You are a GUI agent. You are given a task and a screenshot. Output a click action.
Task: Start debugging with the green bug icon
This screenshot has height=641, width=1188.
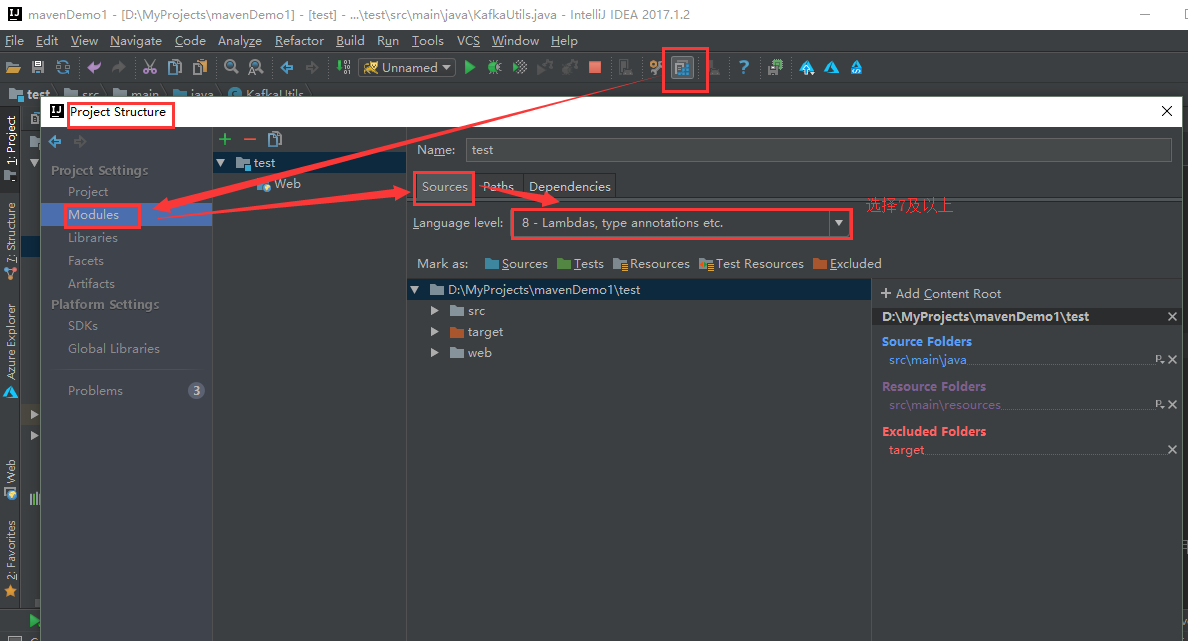pos(495,67)
